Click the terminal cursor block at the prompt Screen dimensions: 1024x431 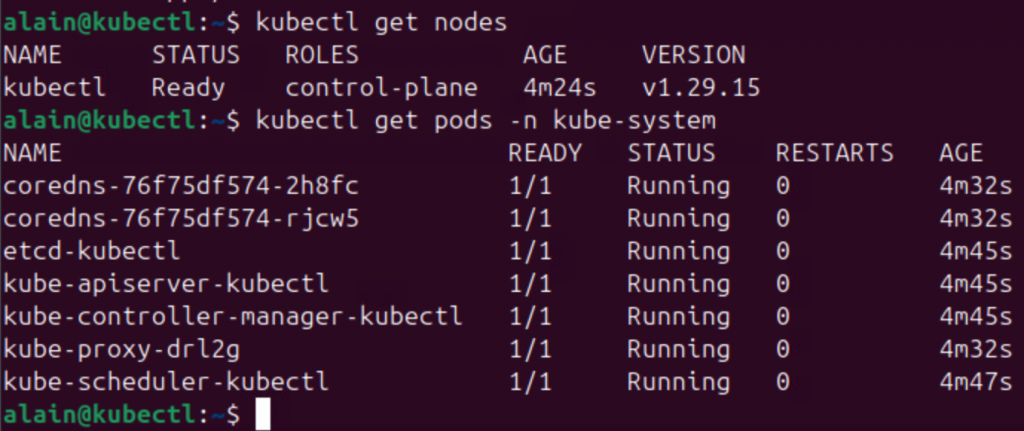[263, 413]
